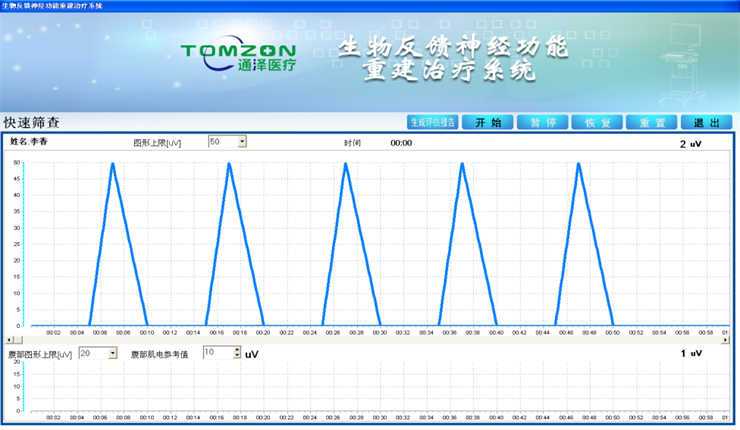The height and width of the screenshot is (430, 740).
Task: Click the 00:00 time readout
Action: [x=401, y=143]
